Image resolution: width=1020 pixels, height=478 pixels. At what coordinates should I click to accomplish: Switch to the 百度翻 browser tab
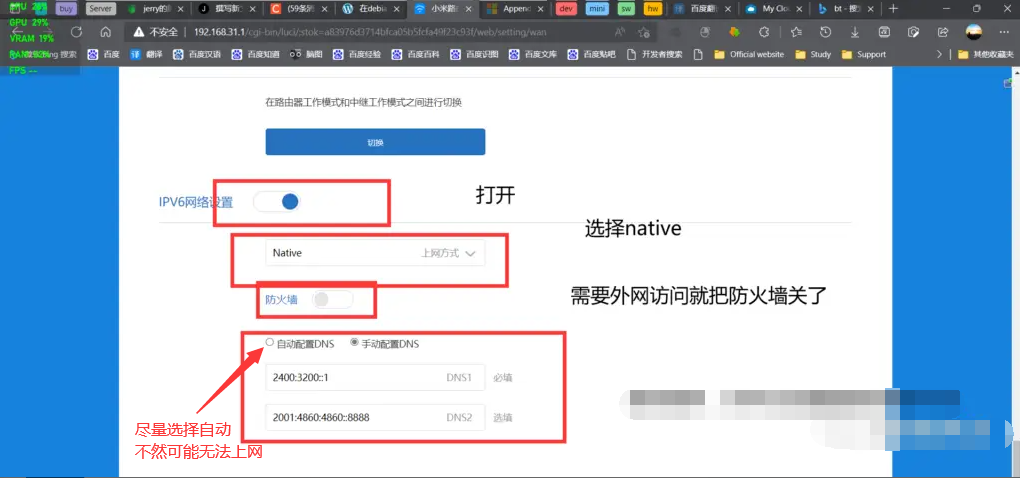tap(701, 9)
